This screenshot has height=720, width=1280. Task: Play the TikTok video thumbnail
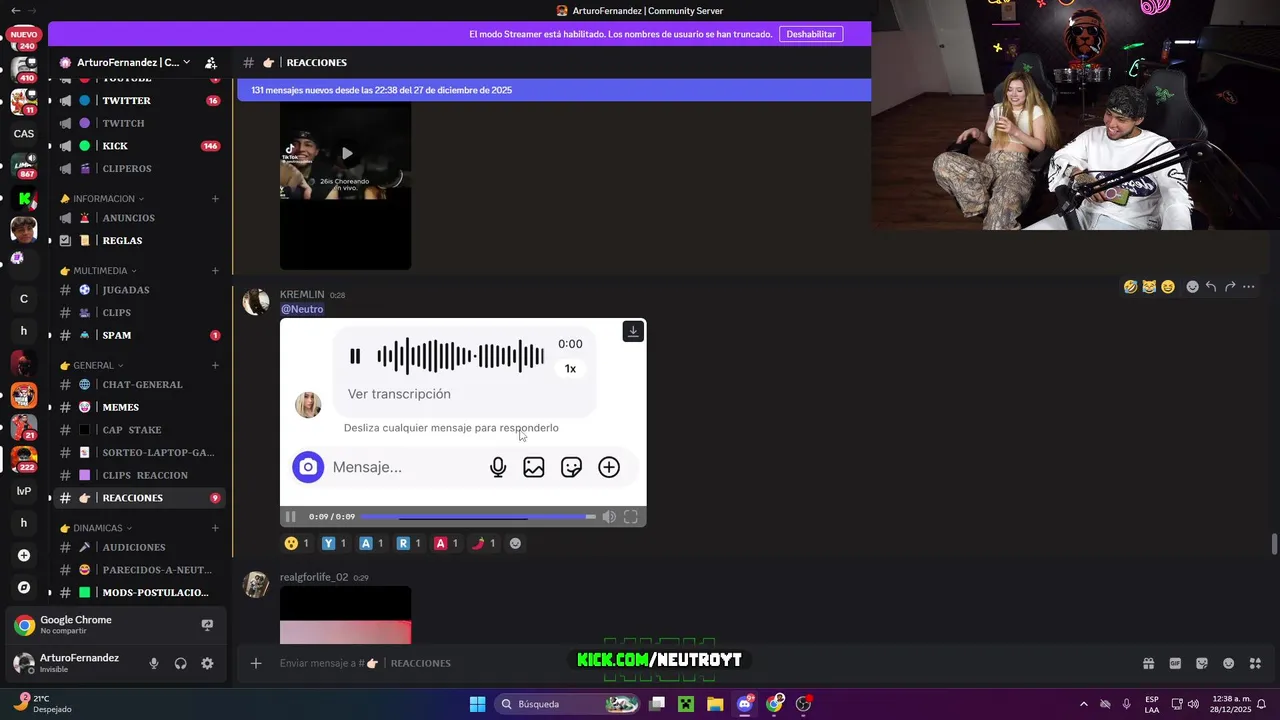pyautogui.click(x=346, y=153)
